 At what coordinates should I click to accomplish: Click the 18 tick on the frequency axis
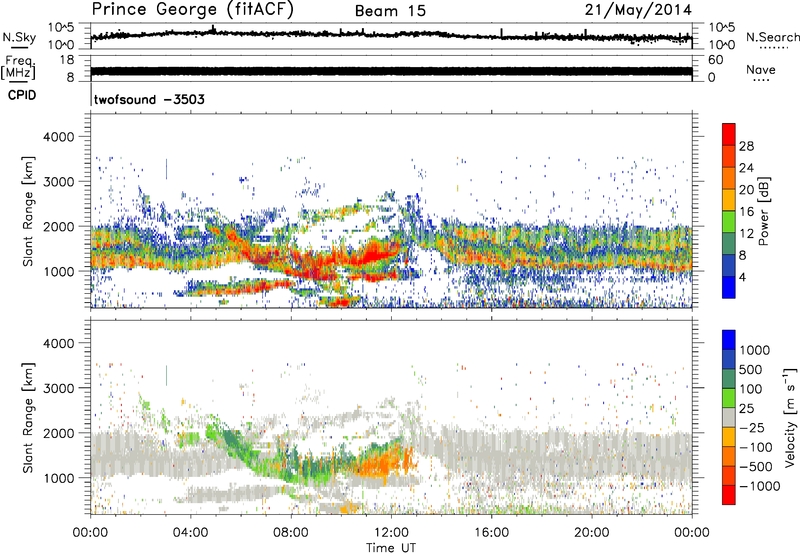point(67,60)
